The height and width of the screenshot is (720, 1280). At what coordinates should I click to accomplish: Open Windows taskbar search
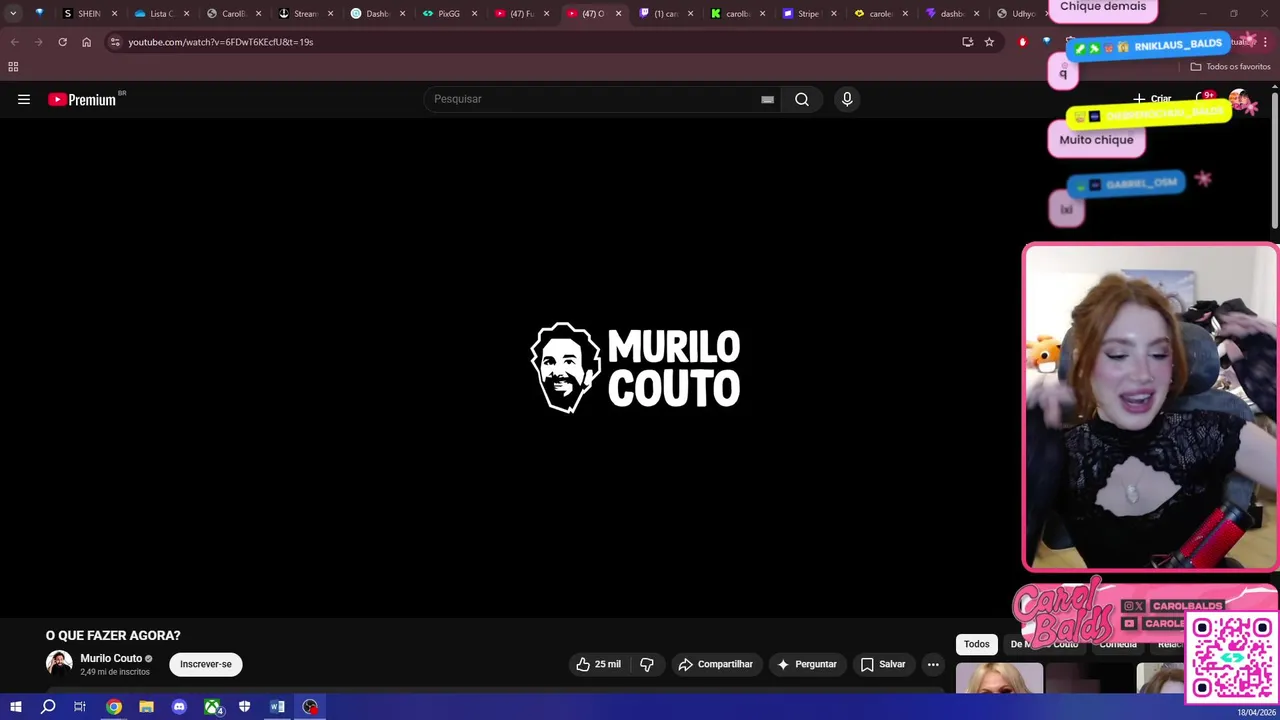tap(48, 707)
